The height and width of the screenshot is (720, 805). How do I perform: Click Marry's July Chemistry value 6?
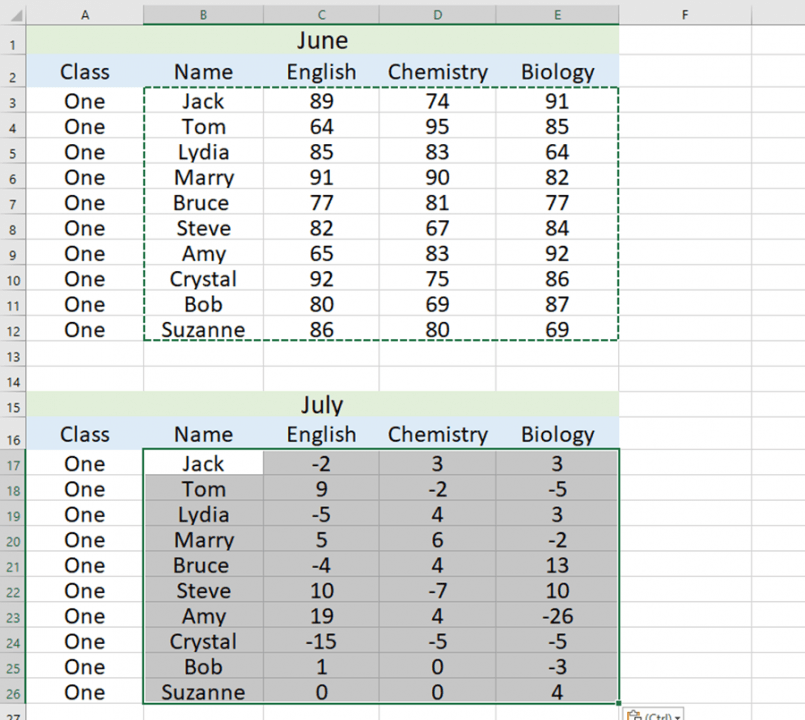(437, 539)
